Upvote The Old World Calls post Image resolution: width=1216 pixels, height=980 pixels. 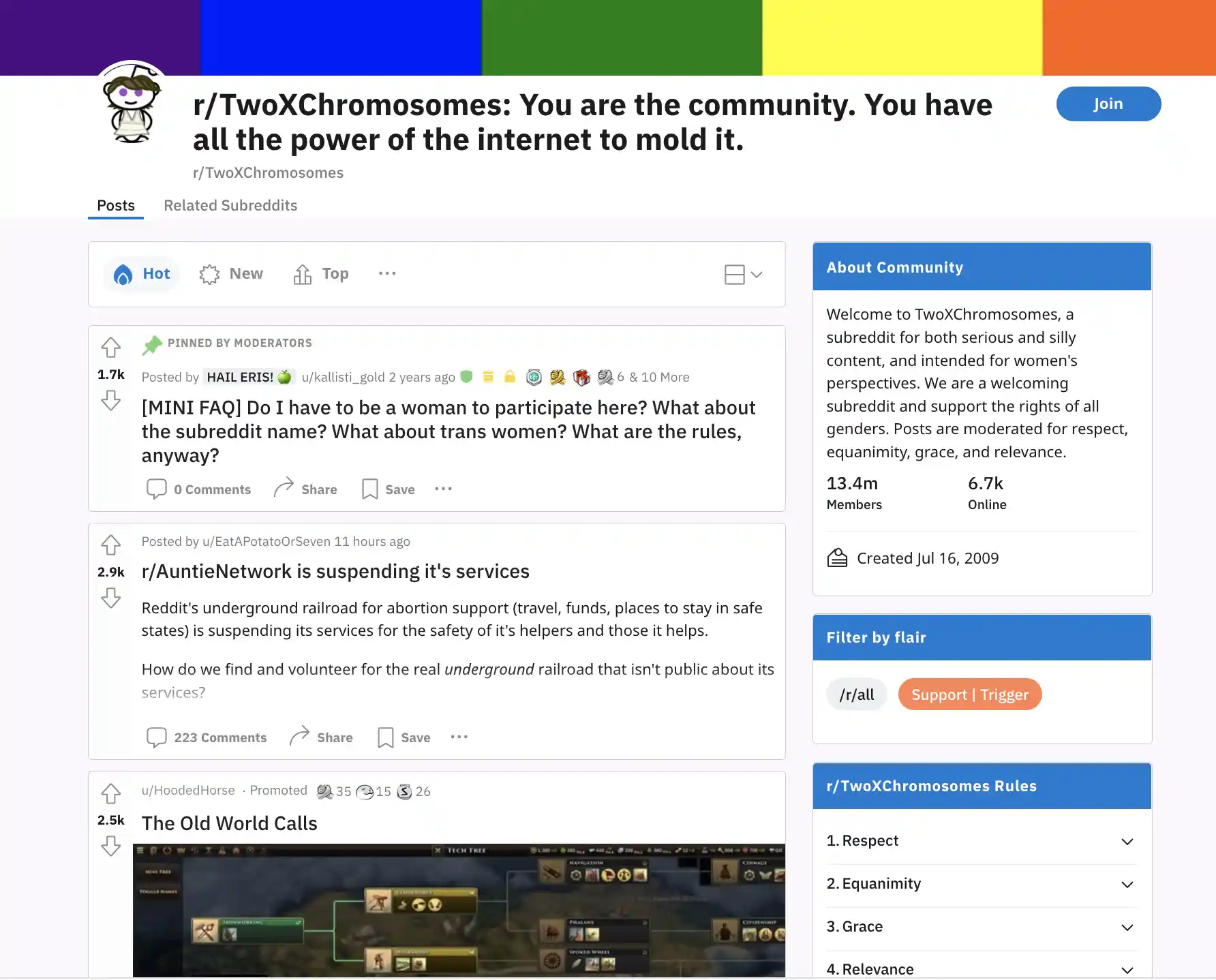click(111, 794)
